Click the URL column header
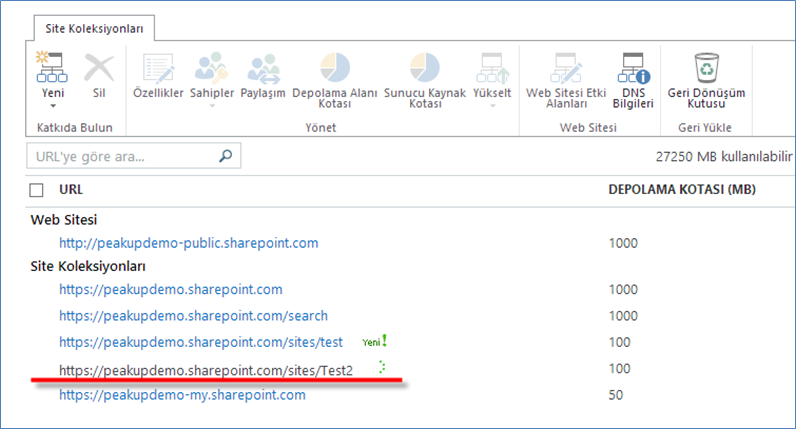The height and width of the screenshot is (429, 796). [x=71, y=189]
